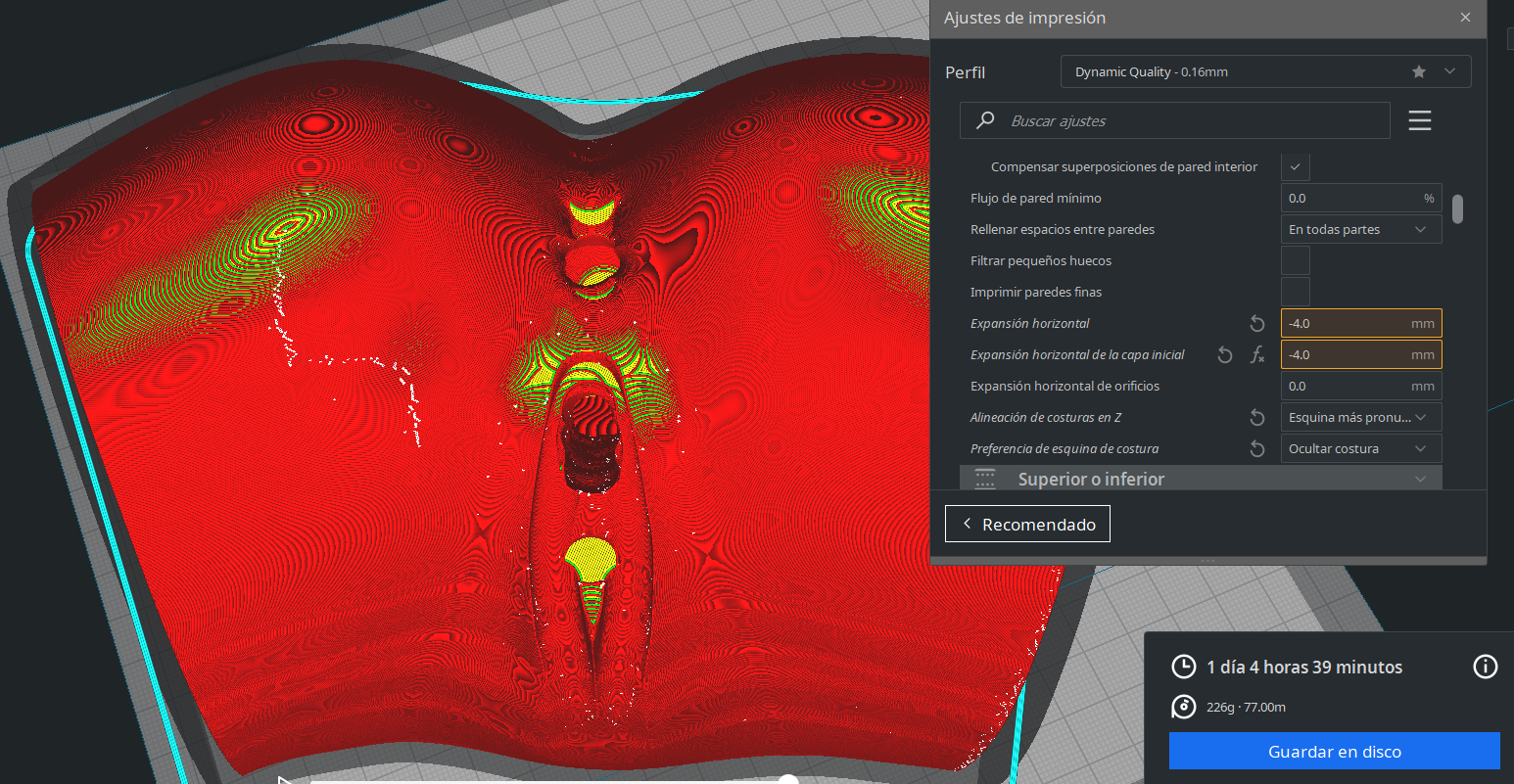Viewport: 1514px width, 784px height.
Task: Open the Alineación de costuras en Z dropdown
Action: tap(1361, 417)
